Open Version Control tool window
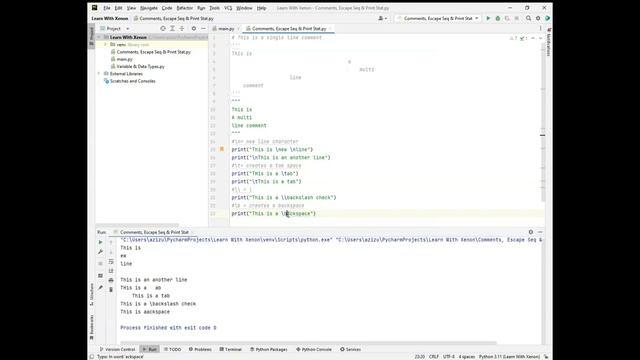Viewport: 640px width, 360px height. [x=118, y=349]
